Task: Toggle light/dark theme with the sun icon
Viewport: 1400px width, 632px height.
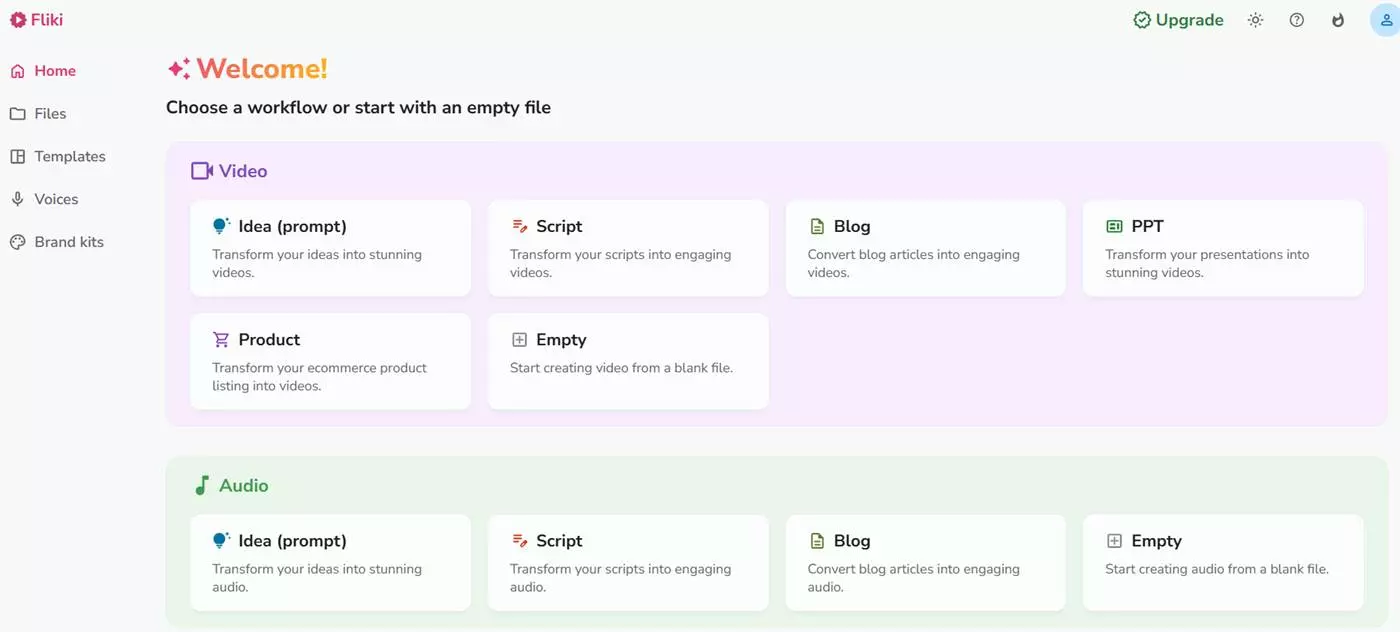Action: [x=1255, y=19]
